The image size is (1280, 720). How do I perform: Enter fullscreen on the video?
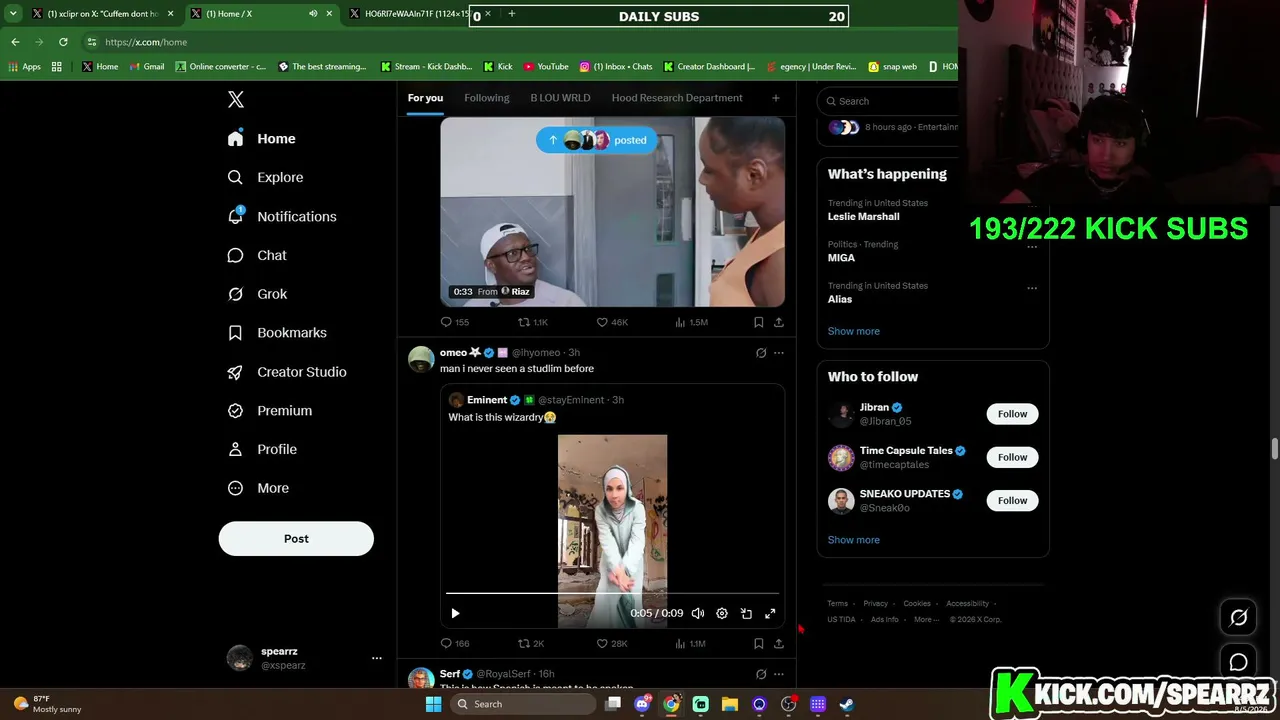click(770, 613)
